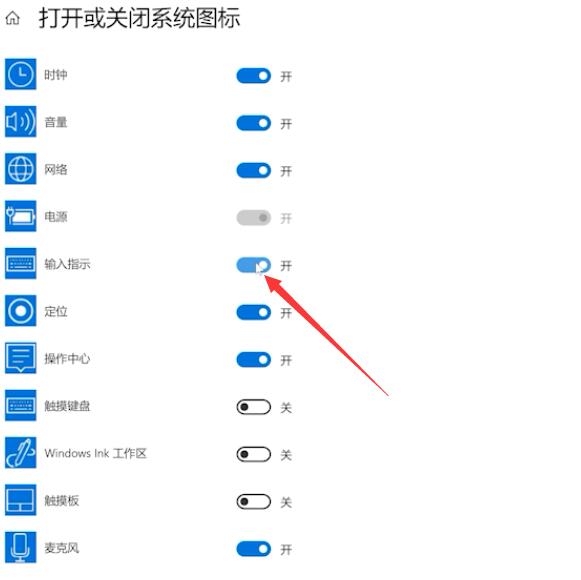
Task: Switch off the input indicator (输入指示) toggle
Action: point(253,265)
